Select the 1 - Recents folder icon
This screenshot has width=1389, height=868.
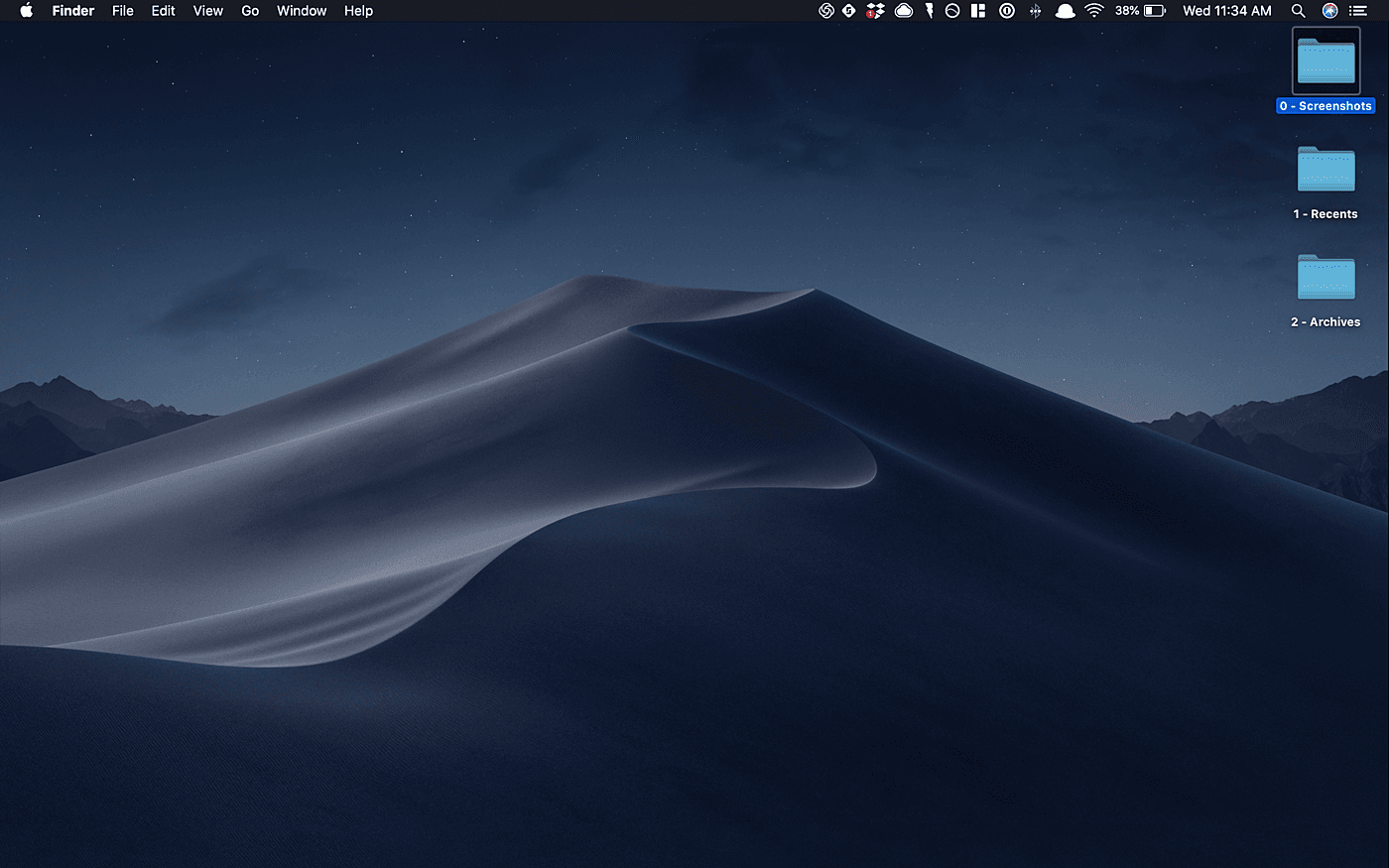pyautogui.click(x=1326, y=169)
